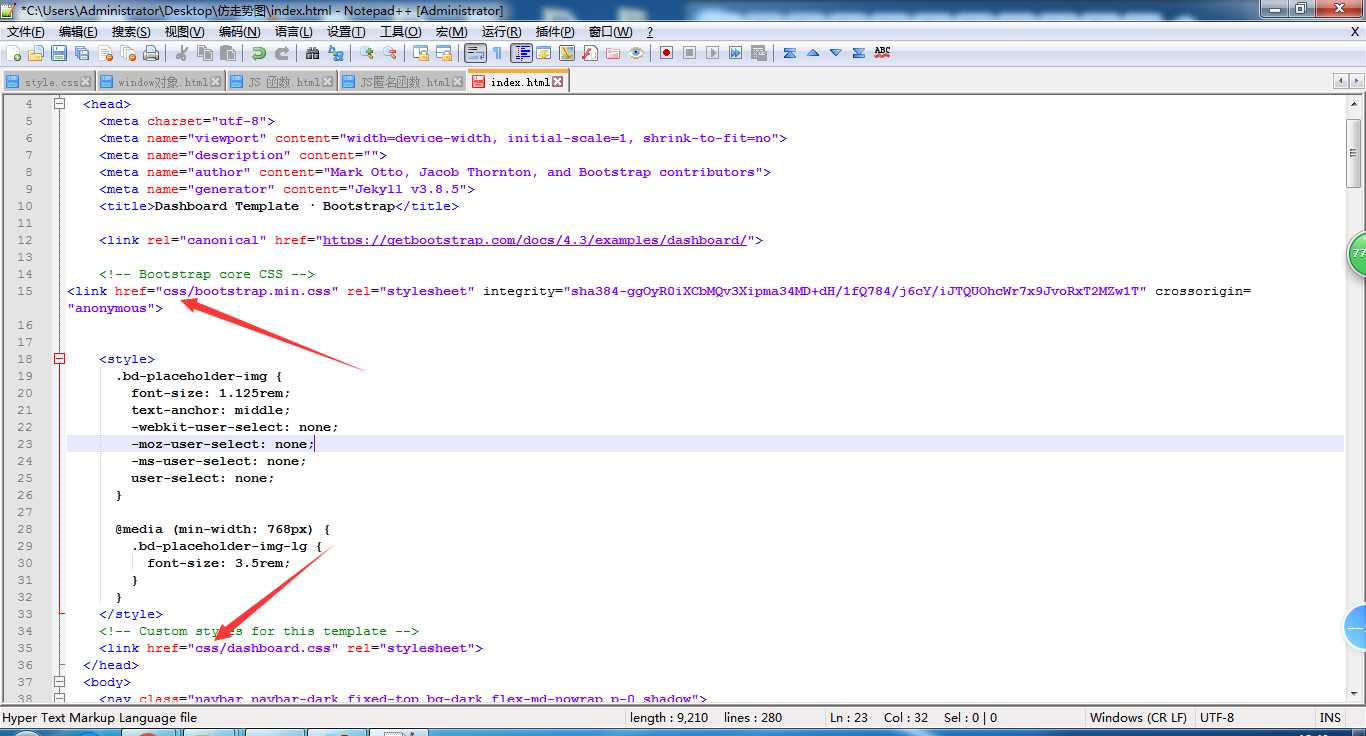Click the tab bar scroll-left arrow
This screenshot has width=1366, height=736.
coord(1340,81)
